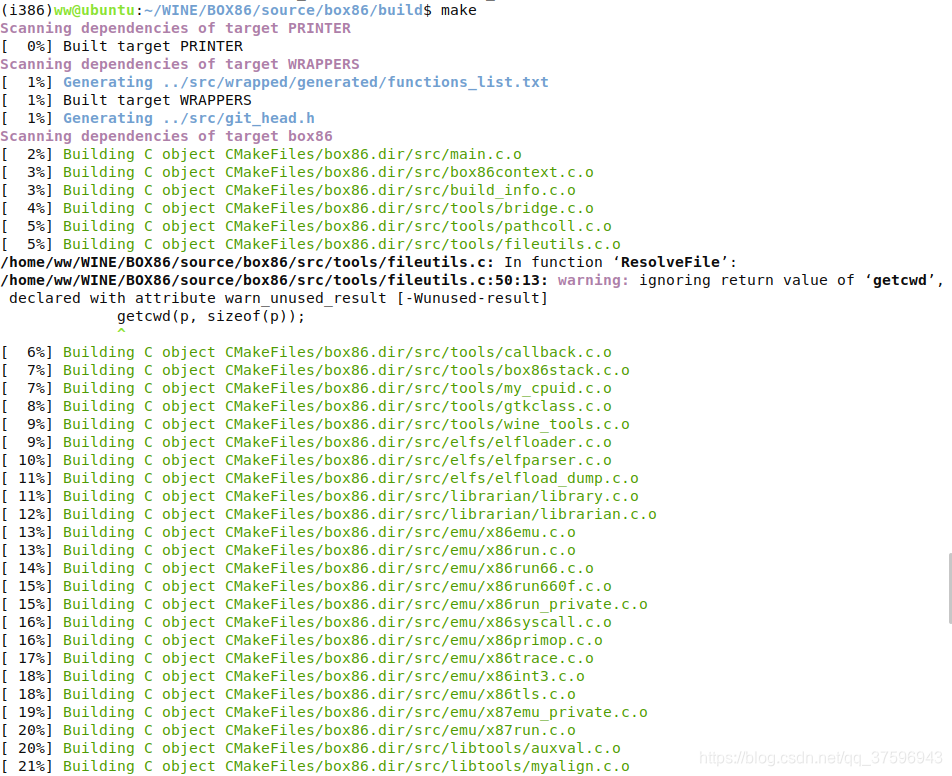The width and height of the screenshot is (952, 776).
Task: Click the 'warning:' label in compiler output
Action: click(x=593, y=281)
